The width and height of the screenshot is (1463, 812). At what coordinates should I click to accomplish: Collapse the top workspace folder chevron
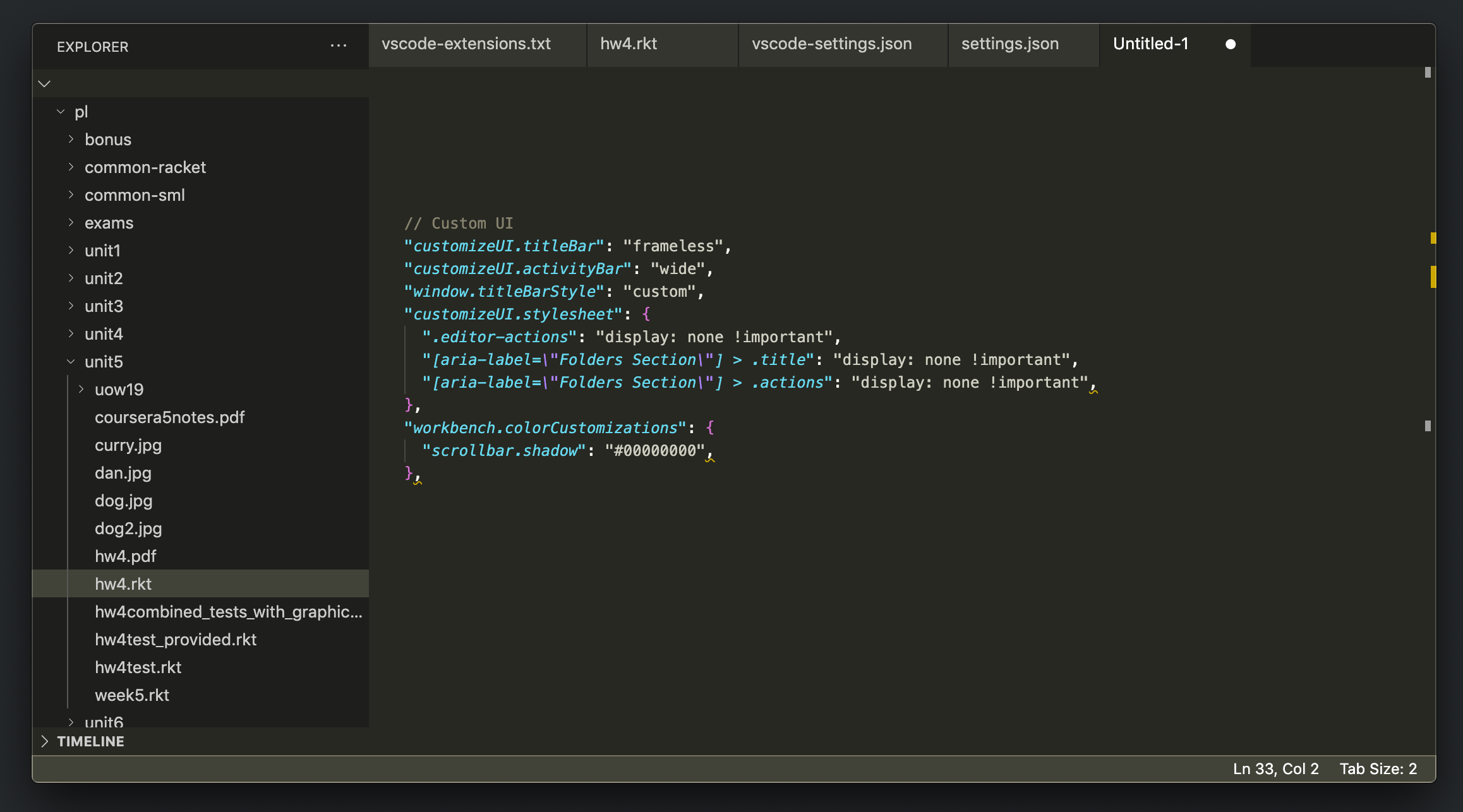point(45,84)
